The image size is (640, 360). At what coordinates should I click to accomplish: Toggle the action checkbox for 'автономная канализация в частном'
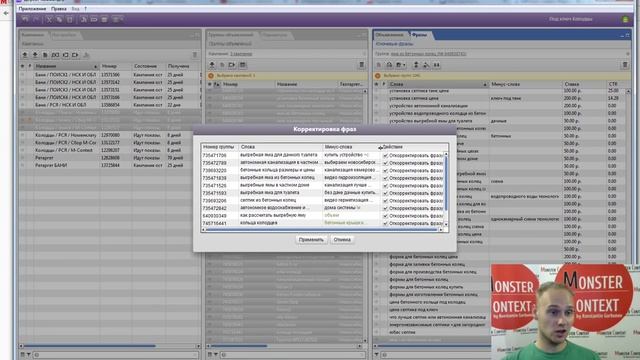(385, 163)
